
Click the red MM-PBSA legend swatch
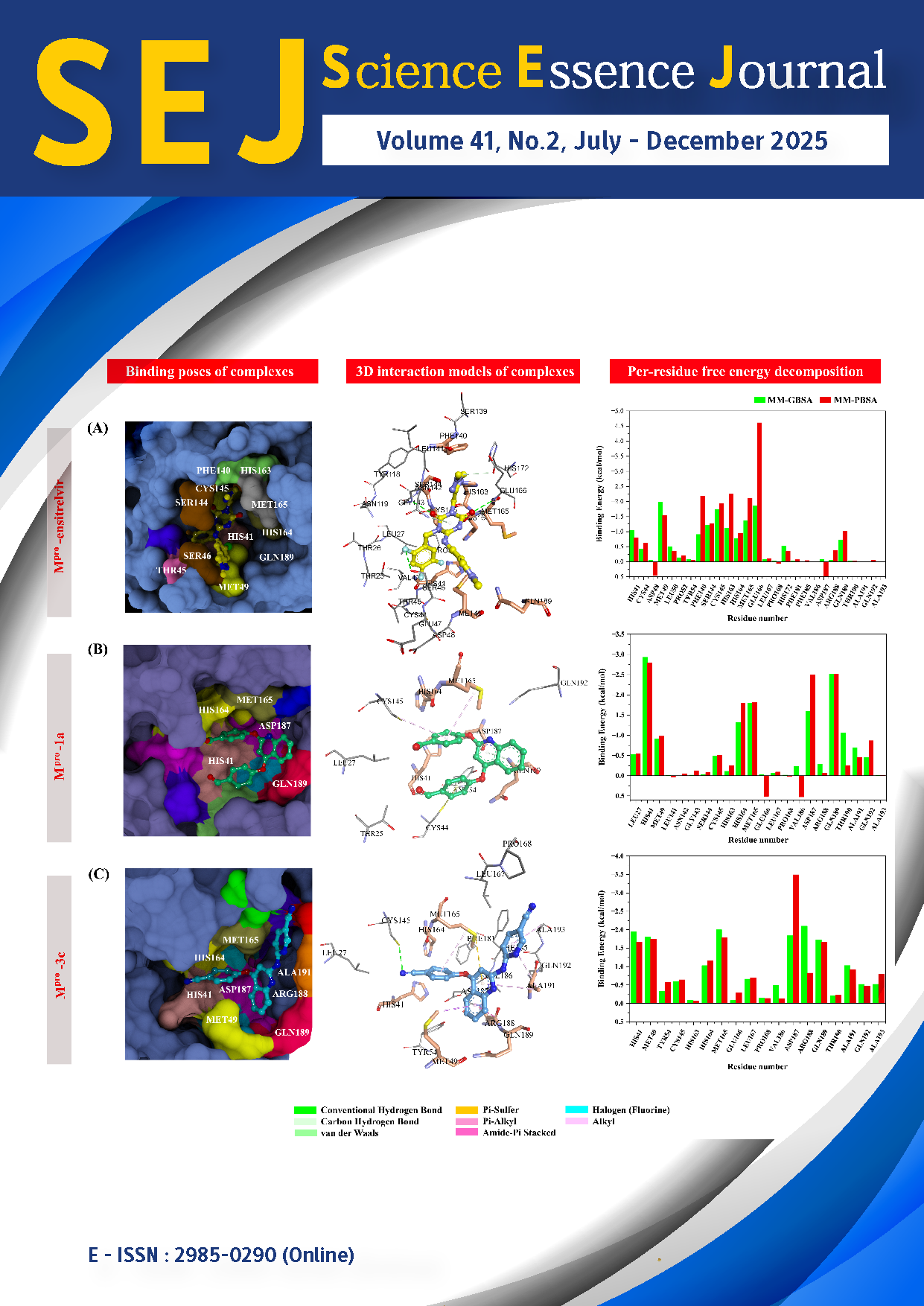825,400
